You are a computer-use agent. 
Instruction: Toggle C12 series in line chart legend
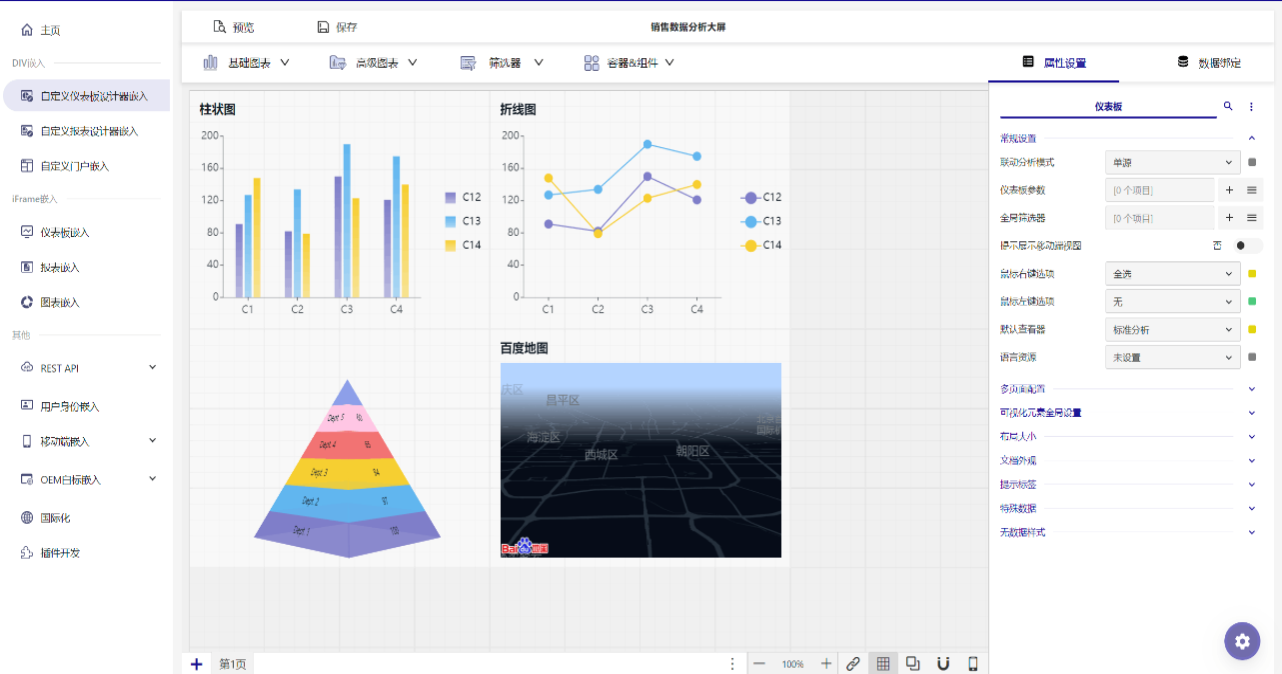pyautogui.click(x=762, y=197)
